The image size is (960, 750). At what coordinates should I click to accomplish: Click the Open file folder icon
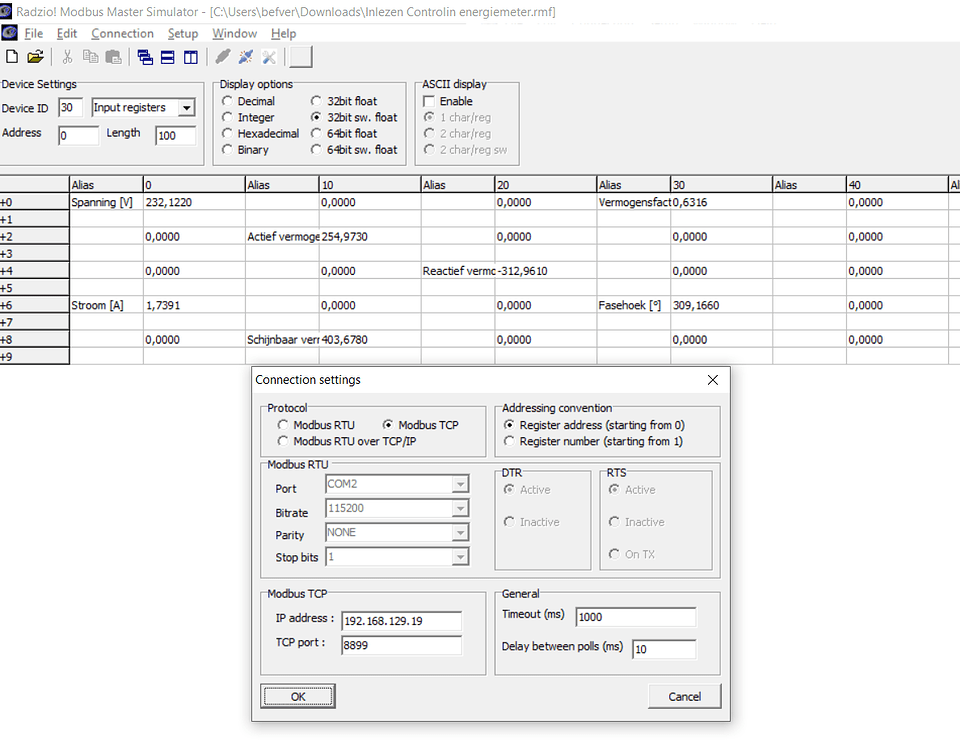36,57
